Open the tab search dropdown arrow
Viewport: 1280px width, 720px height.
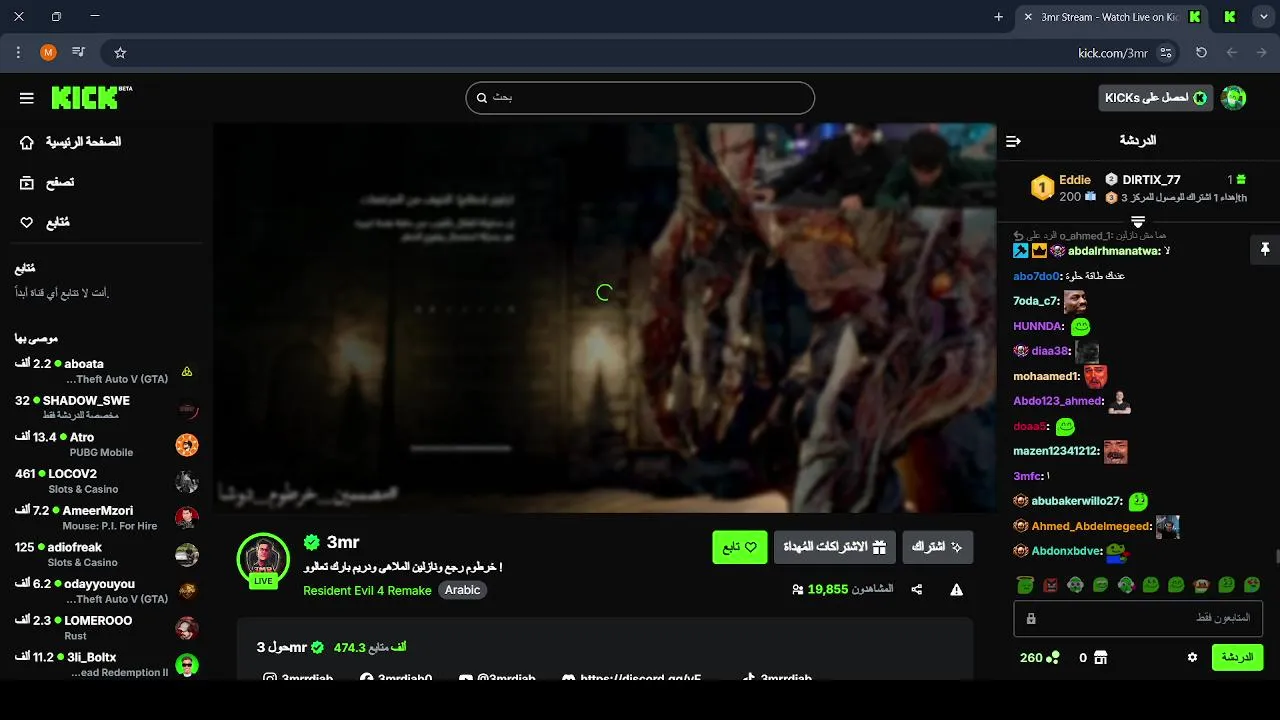[1263, 17]
